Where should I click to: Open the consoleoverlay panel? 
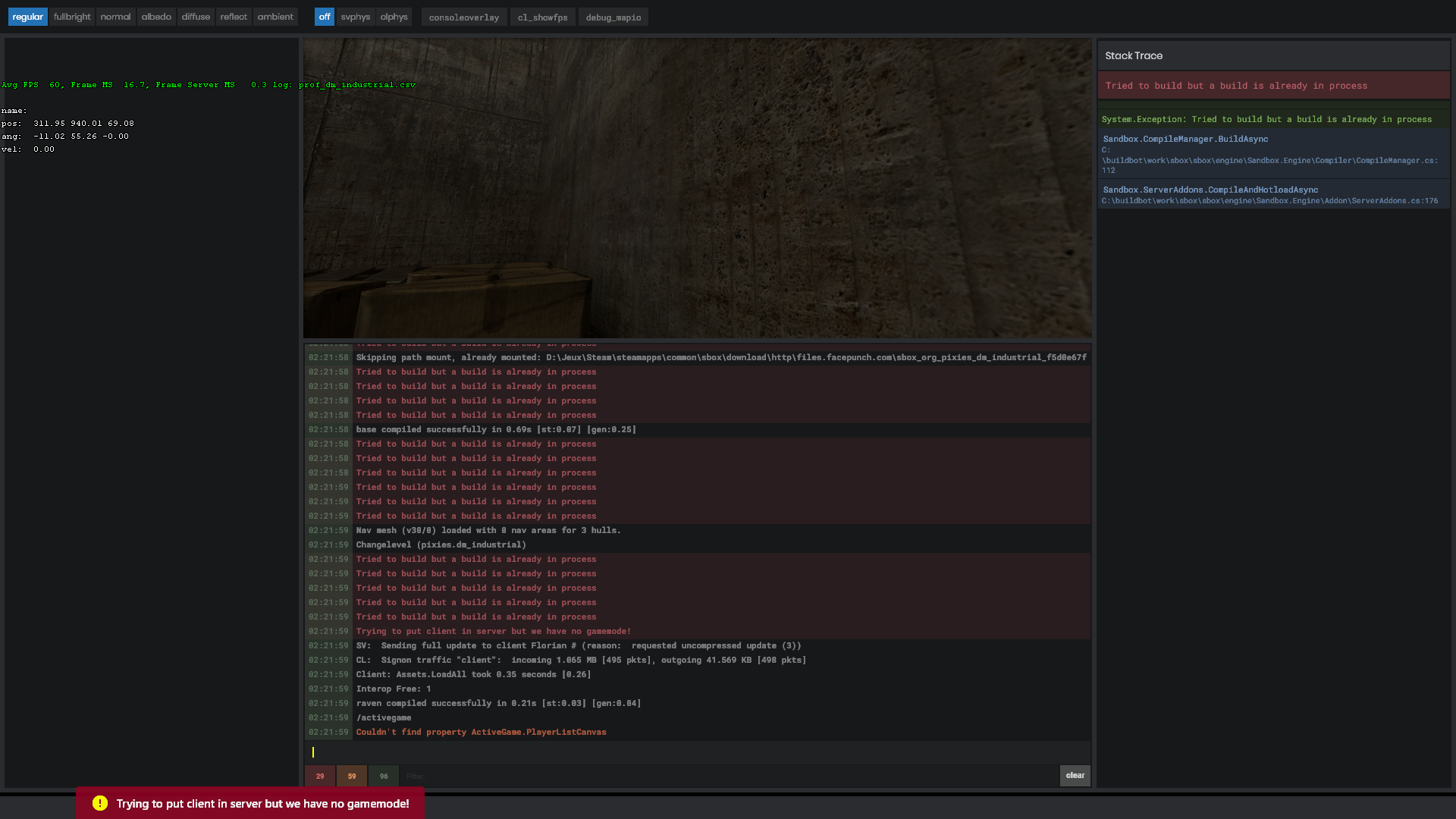click(x=463, y=16)
